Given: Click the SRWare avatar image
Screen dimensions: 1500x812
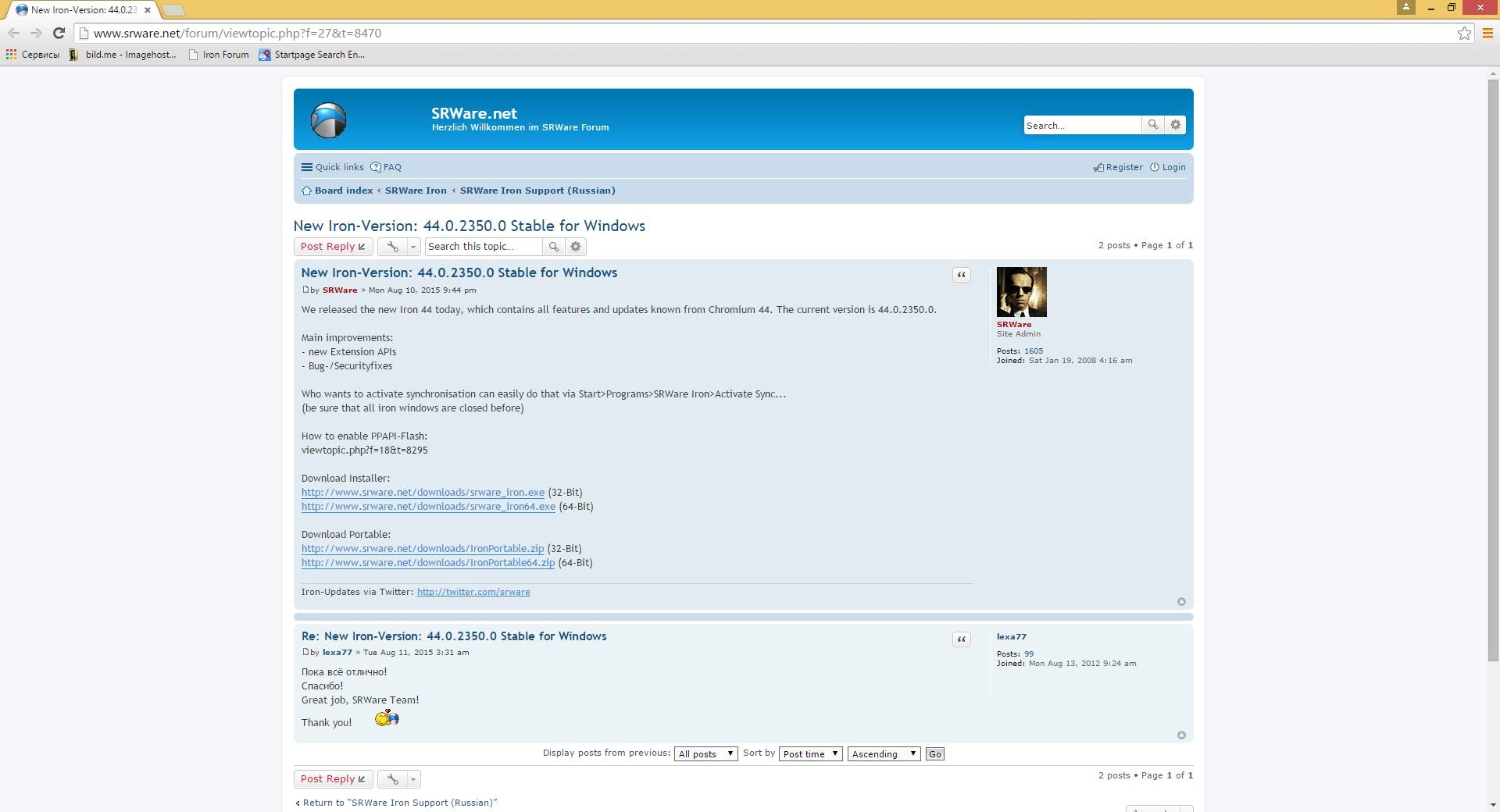Looking at the screenshot, I should (x=1021, y=292).
